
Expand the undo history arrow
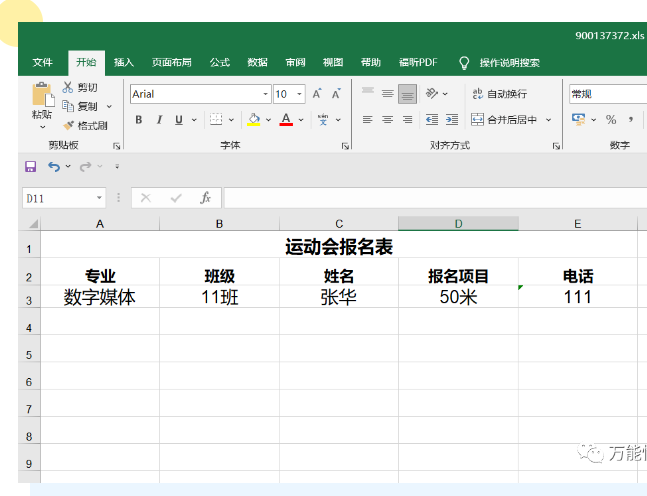tap(68, 166)
